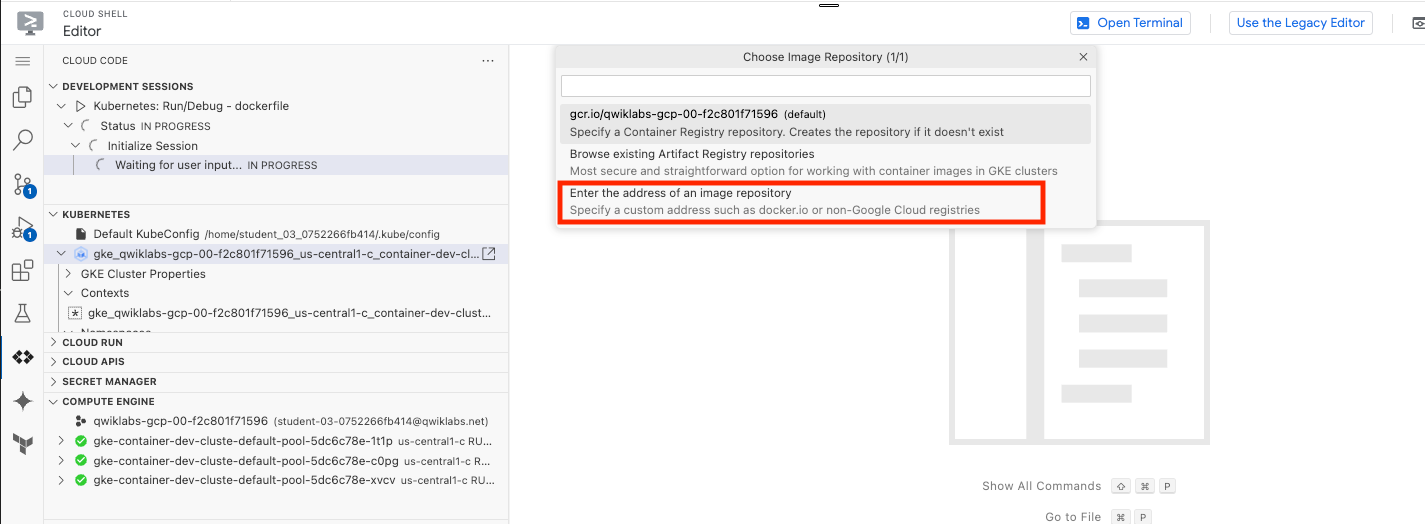Click green status icon of xvcv instance

point(81,480)
